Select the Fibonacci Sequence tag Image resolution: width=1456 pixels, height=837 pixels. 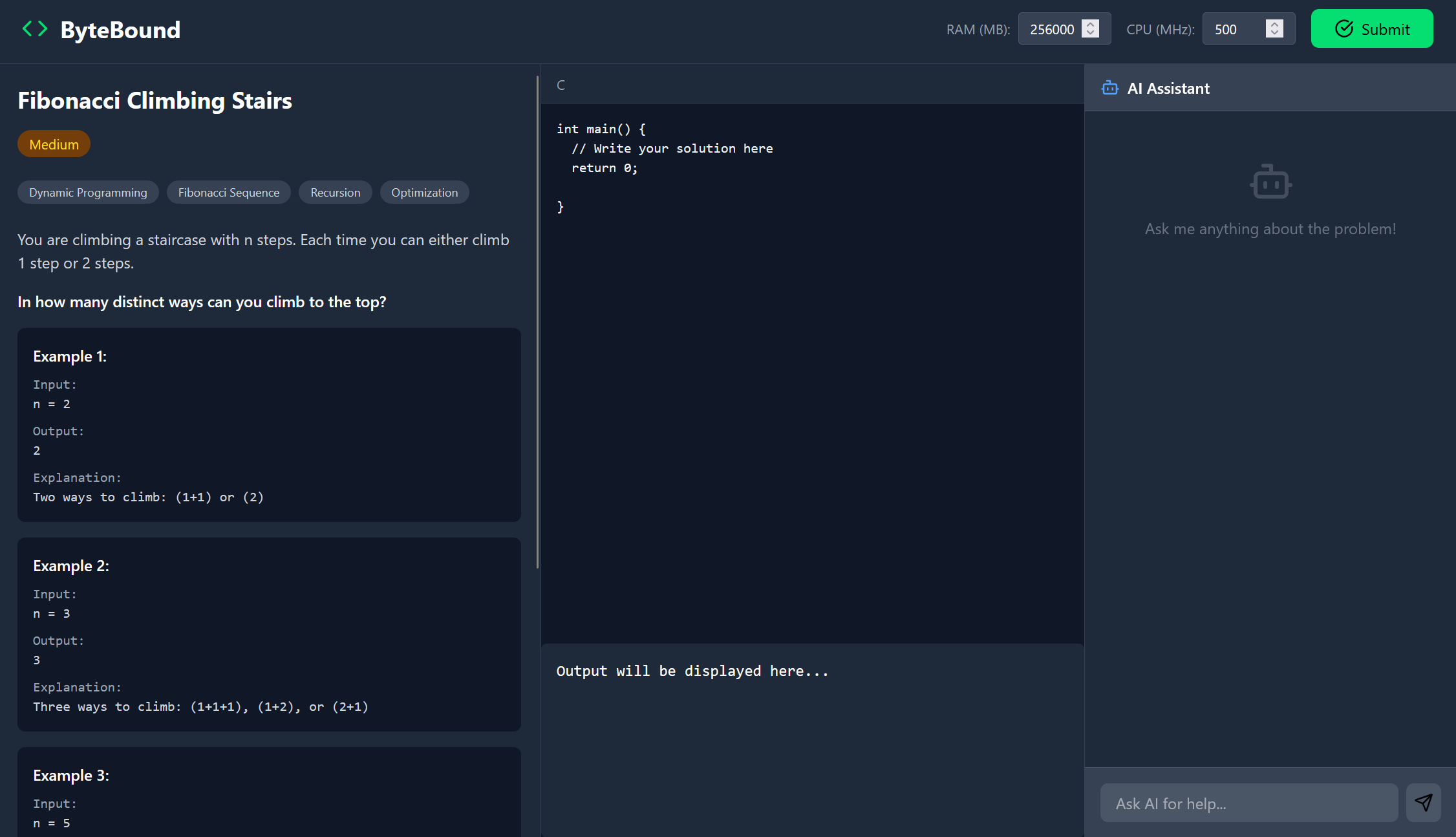[x=229, y=193]
